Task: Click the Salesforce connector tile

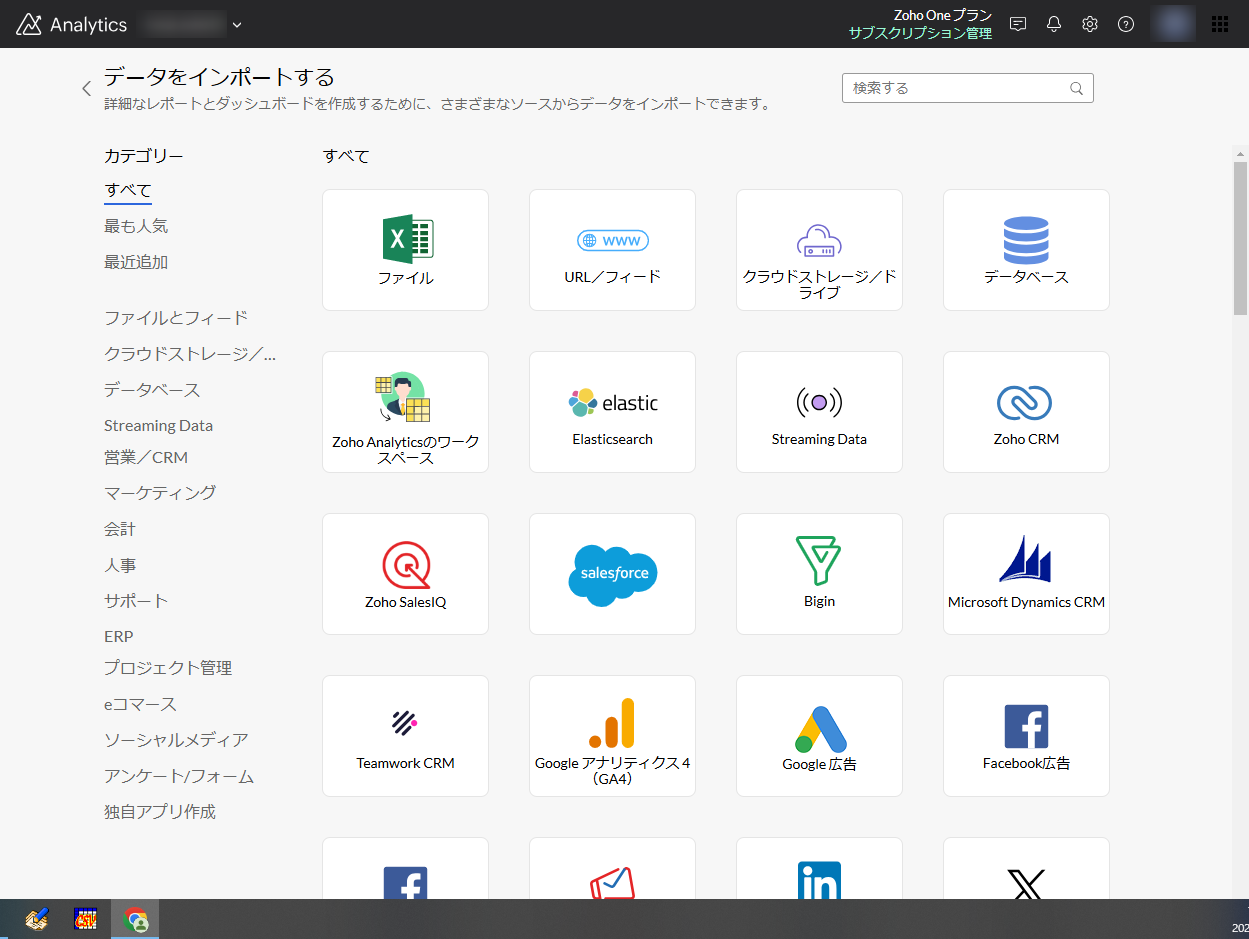Action: [612, 574]
